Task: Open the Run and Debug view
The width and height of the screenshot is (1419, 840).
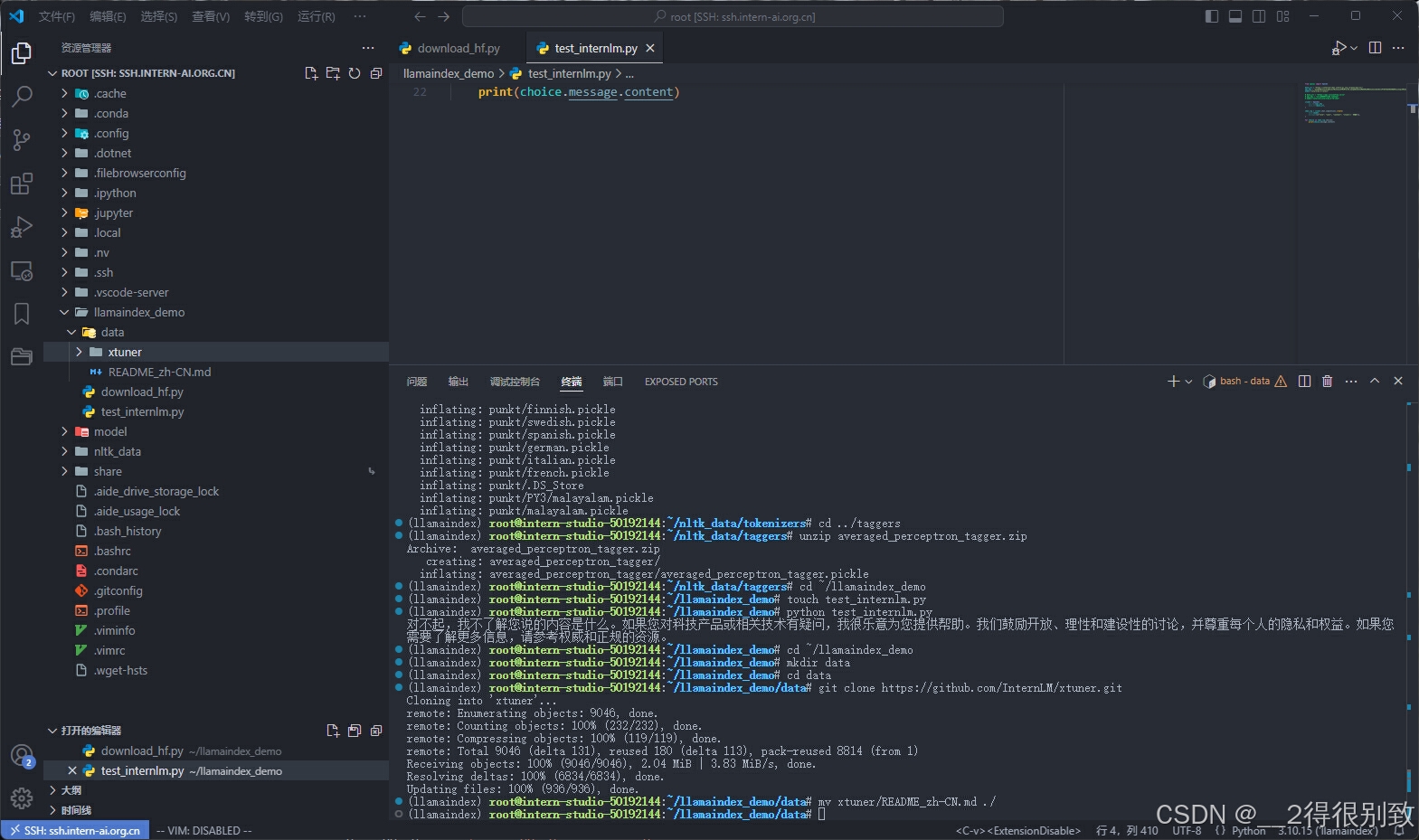Action: click(22, 227)
